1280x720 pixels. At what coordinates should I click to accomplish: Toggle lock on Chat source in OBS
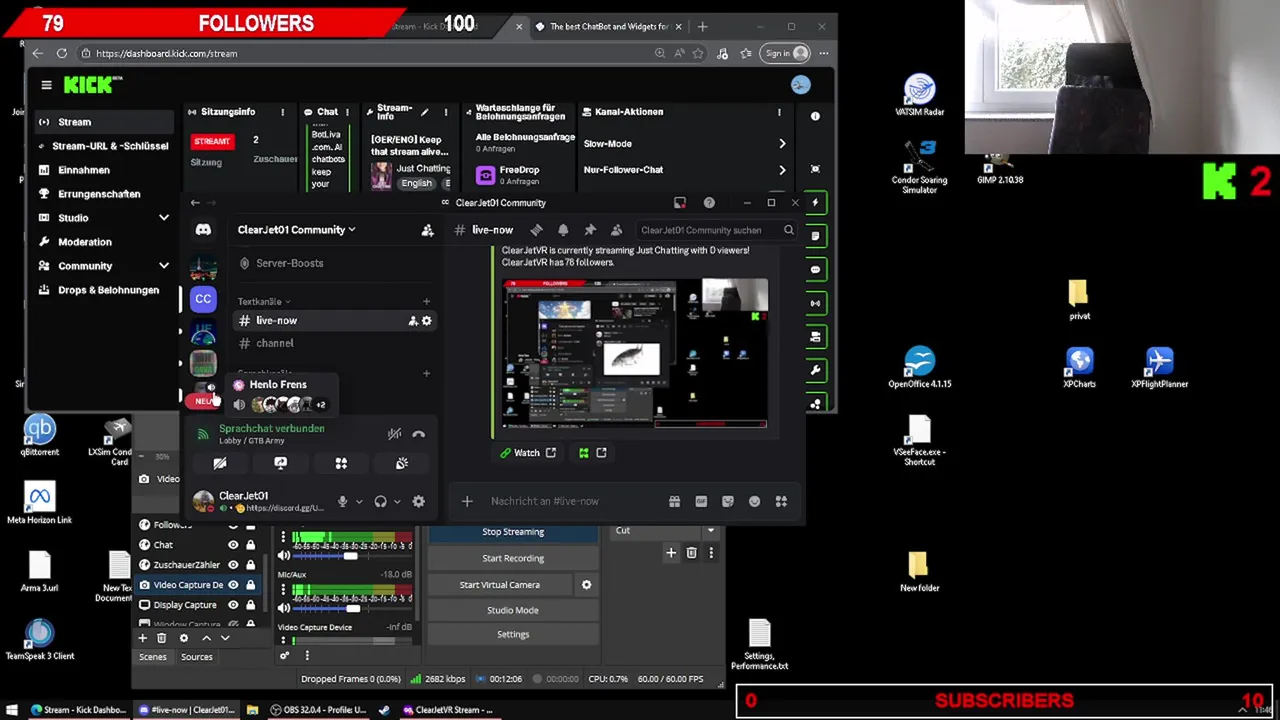[250, 545]
